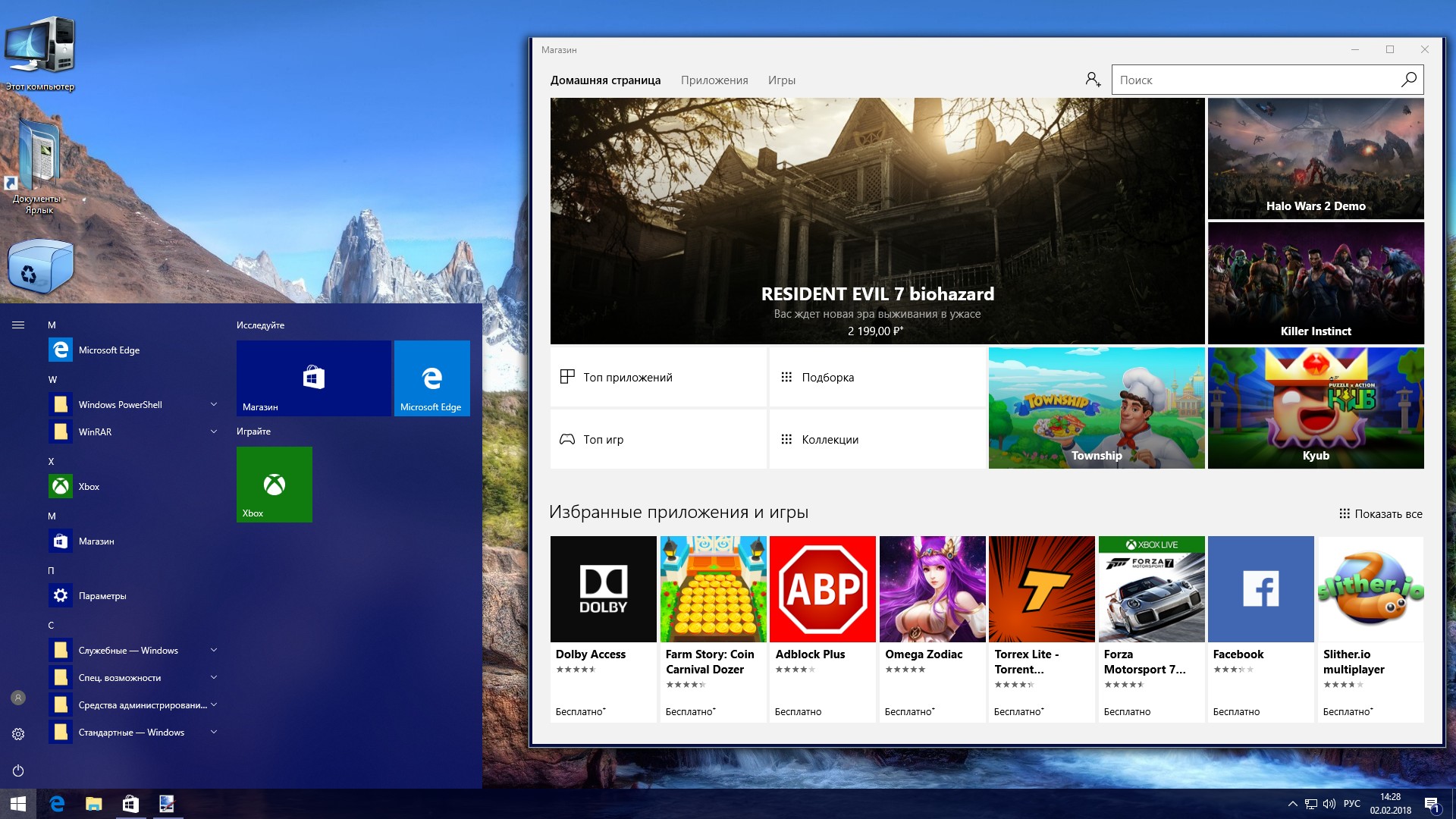Click into the Поиск search field
1456x819 pixels.
click(x=1251, y=80)
